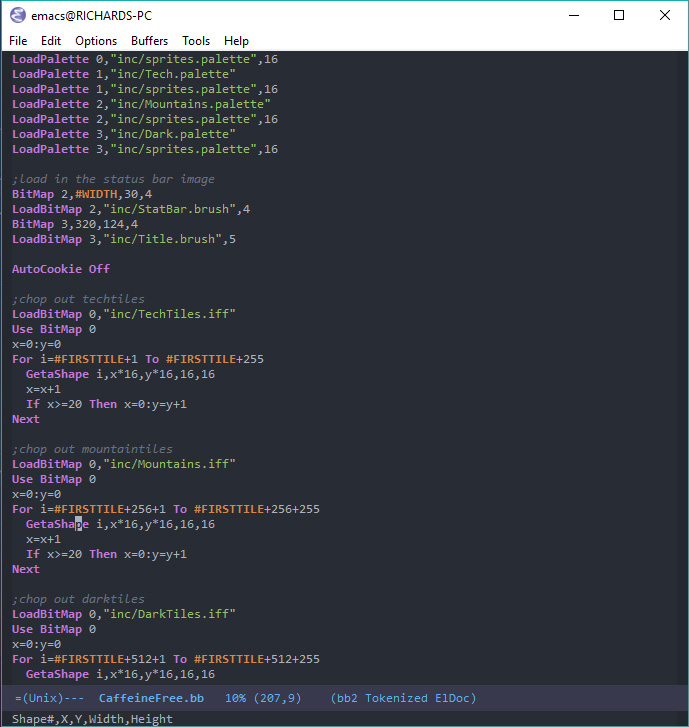Open the File menu
The width and height of the screenshot is (689, 727).
pos(18,41)
